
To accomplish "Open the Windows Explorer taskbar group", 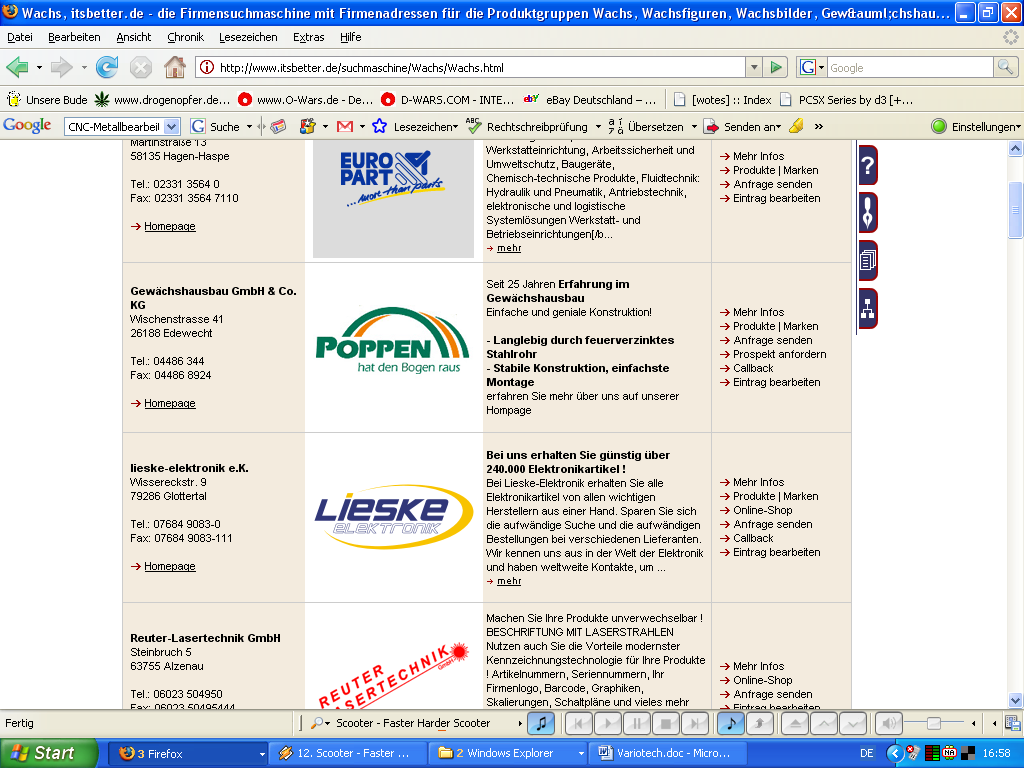I will [x=509, y=753].
